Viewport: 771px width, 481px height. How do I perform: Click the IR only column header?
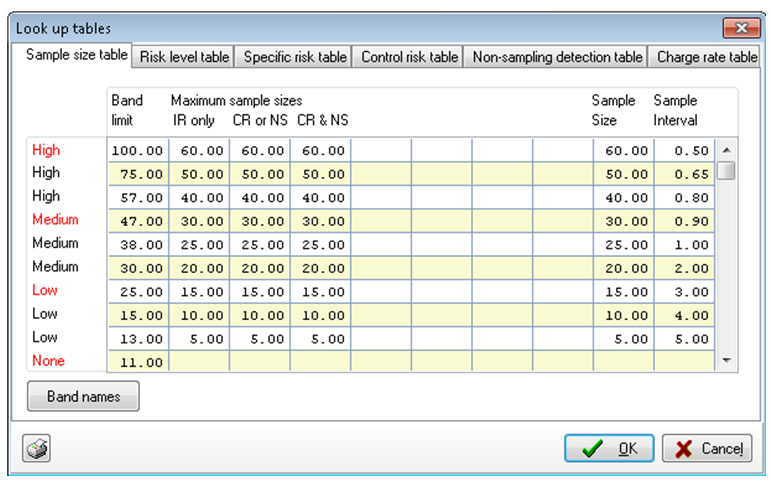(x=193, y=120)
